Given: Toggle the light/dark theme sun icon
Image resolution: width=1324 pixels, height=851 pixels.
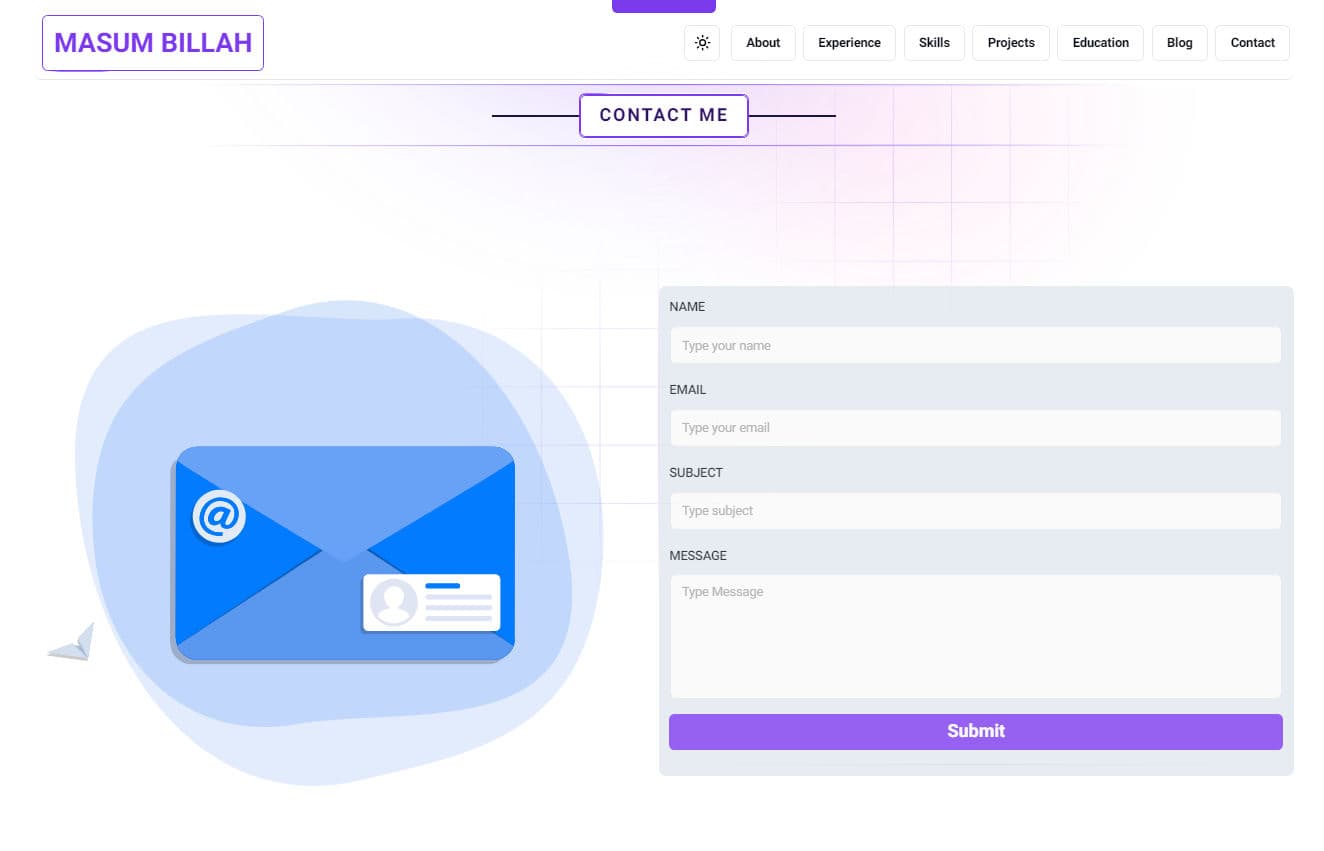Looking at the screenshot, I should point(702,43).
